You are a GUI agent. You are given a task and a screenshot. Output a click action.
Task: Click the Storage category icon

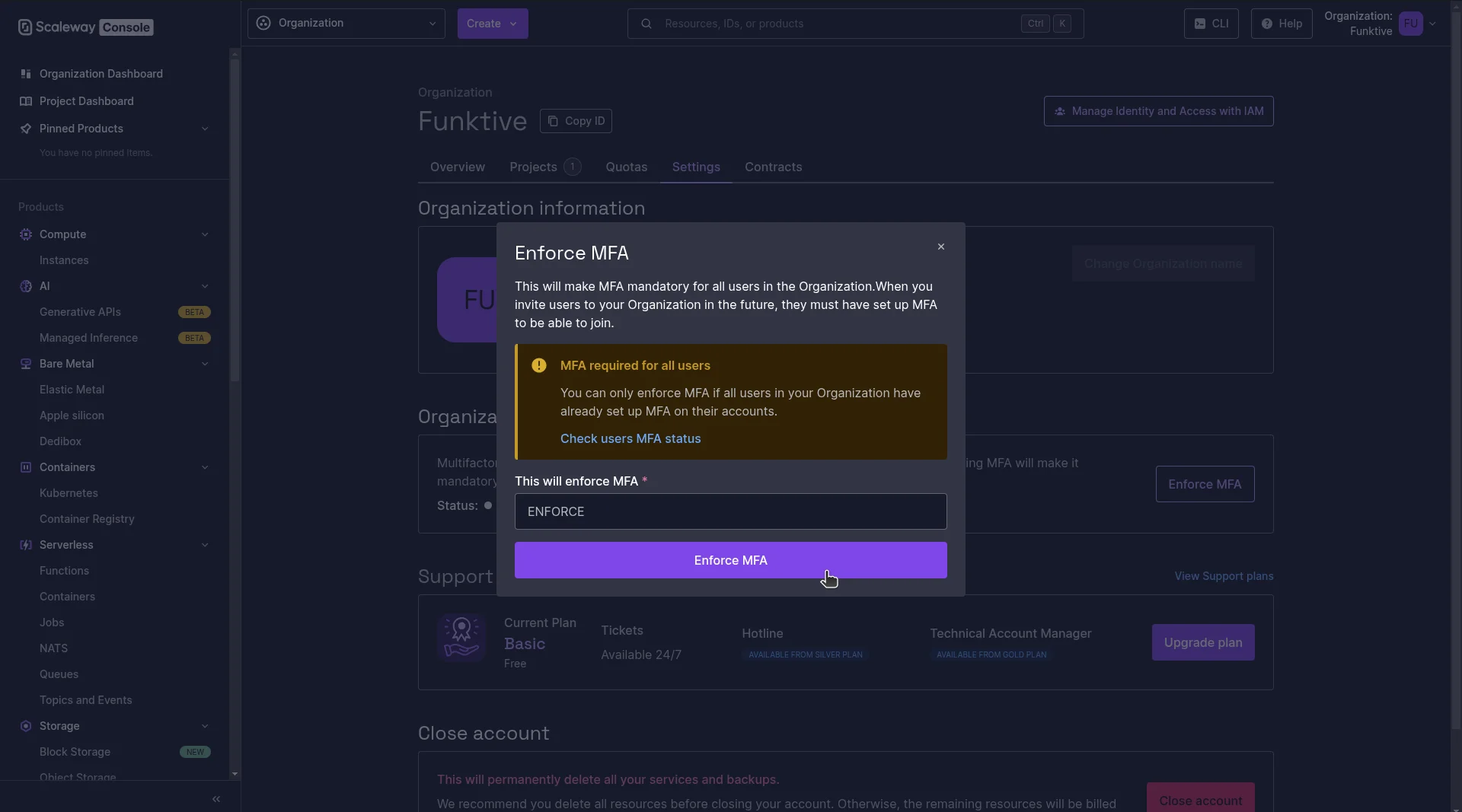point(26,726)
